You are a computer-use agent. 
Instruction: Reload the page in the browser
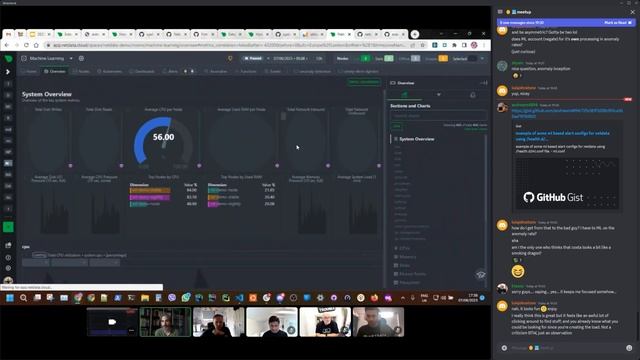tap(26, 45)
